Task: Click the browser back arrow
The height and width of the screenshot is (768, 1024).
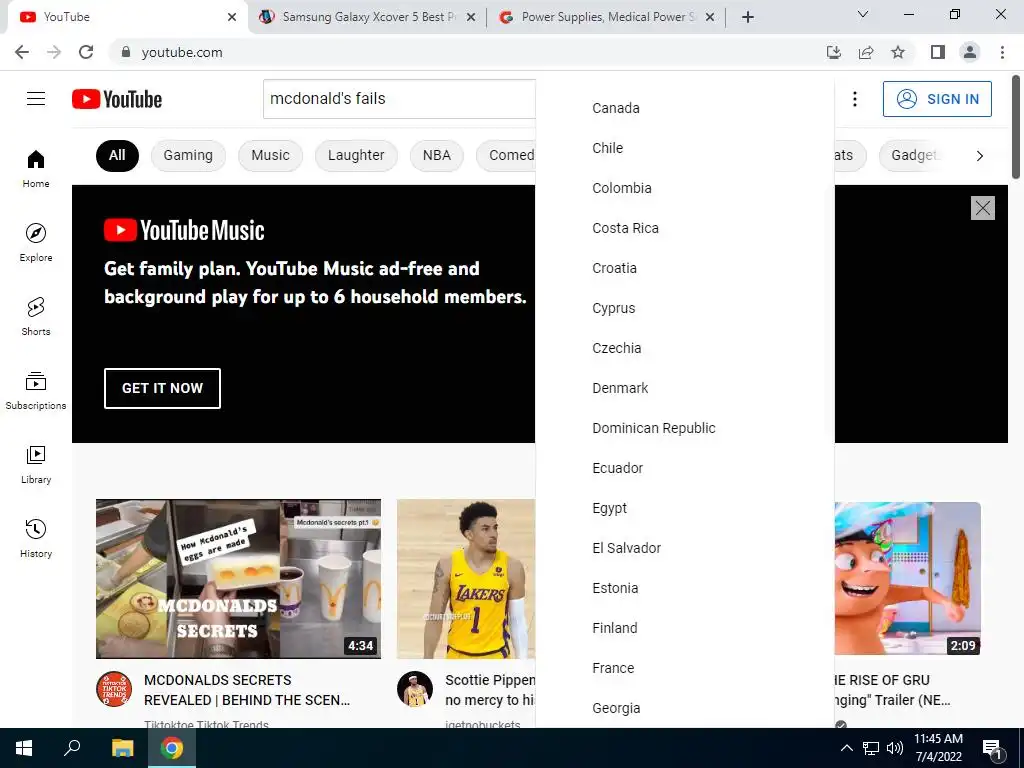Action: tap(22, 52)
